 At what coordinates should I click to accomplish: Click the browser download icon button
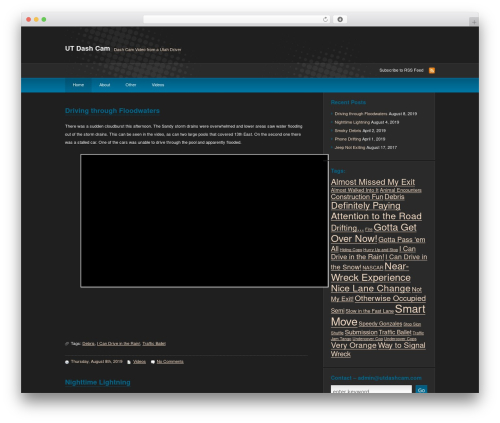(x=340, y=19)
